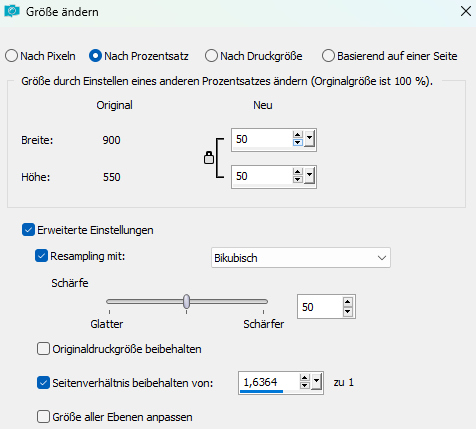
Task: Decrease Höhe percentage with down arrow
Action: 298,180
